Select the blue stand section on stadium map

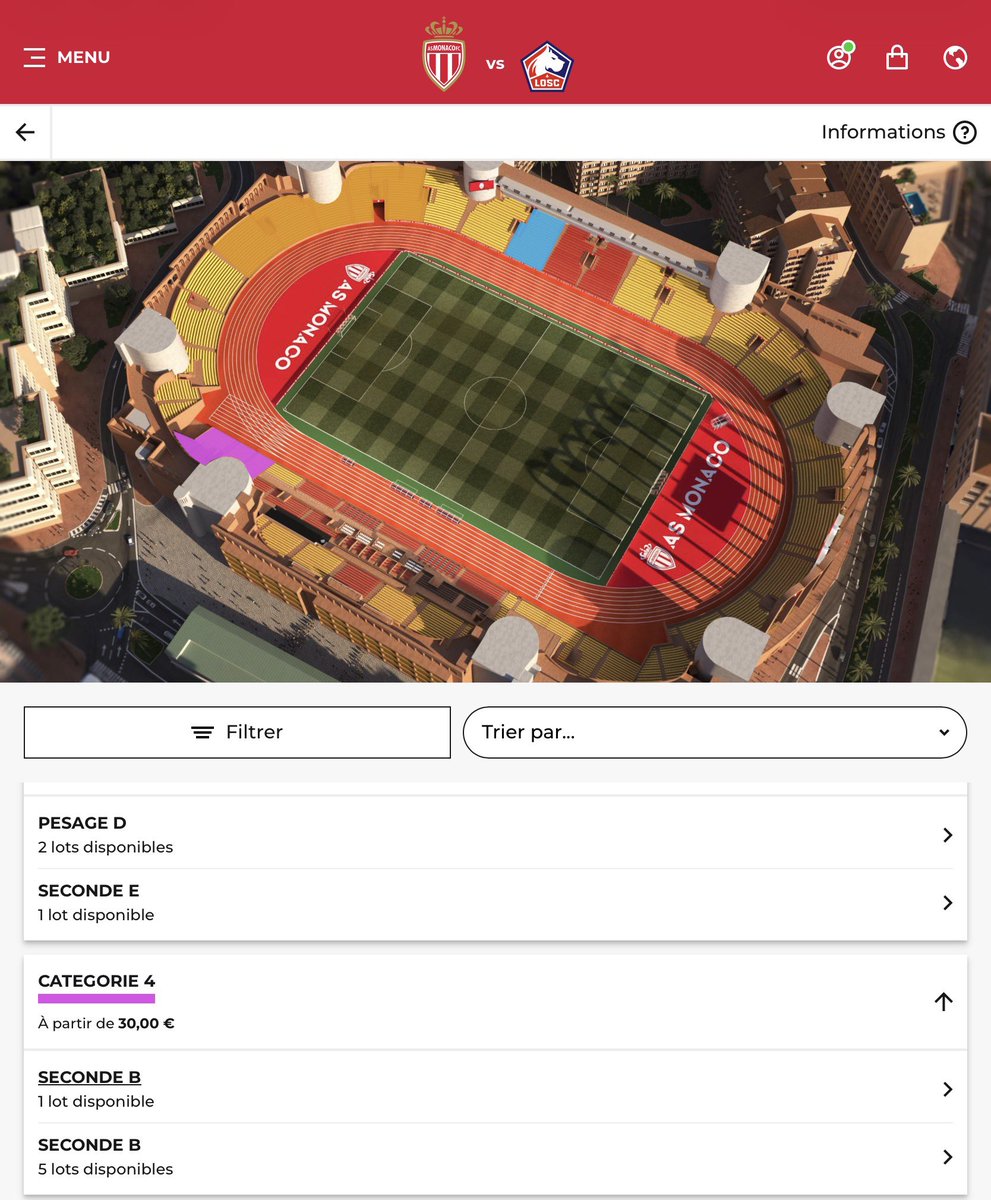pos(536,238)
